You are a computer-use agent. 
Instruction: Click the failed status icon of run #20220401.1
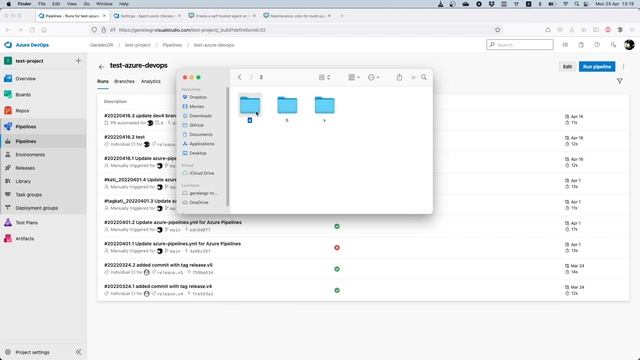click(337, 248)
